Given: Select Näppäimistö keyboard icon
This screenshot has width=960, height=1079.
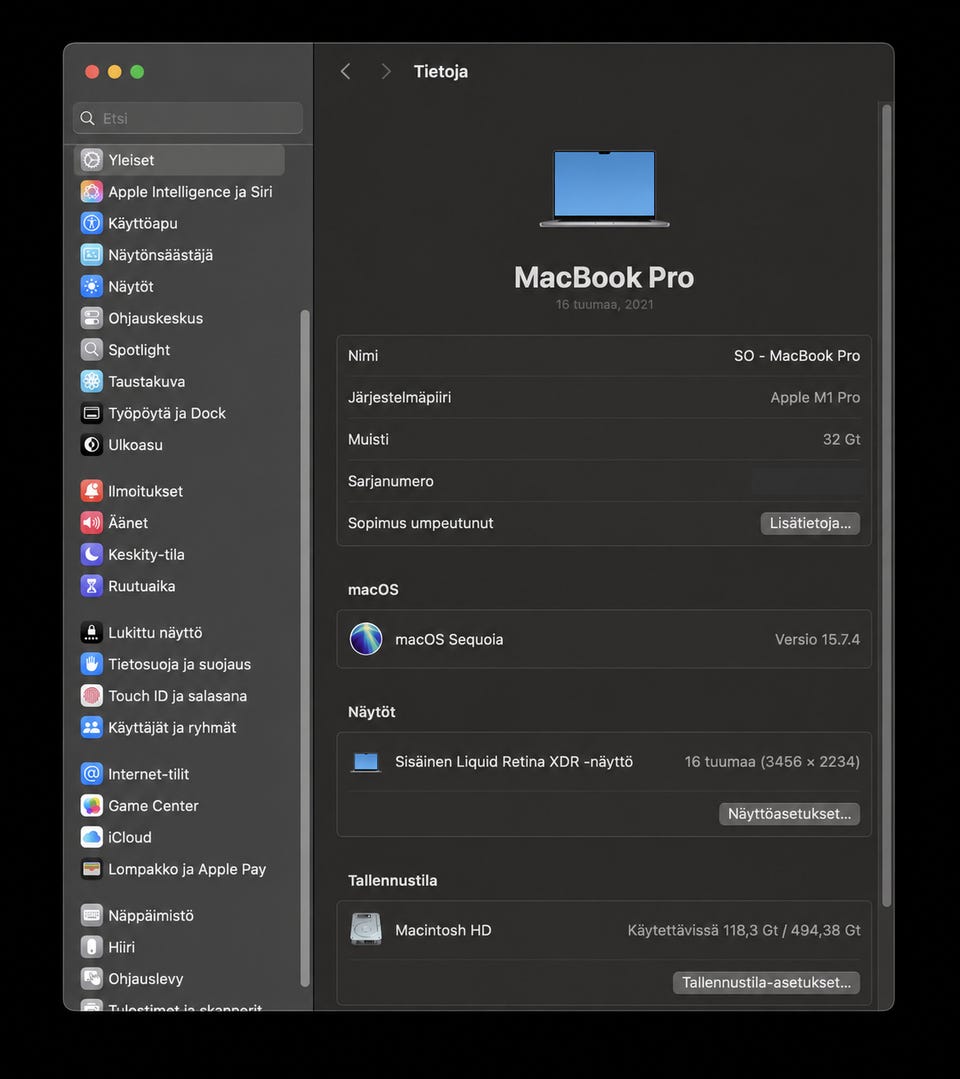Looking at the screenshot, I should click(x=92, y=915).
